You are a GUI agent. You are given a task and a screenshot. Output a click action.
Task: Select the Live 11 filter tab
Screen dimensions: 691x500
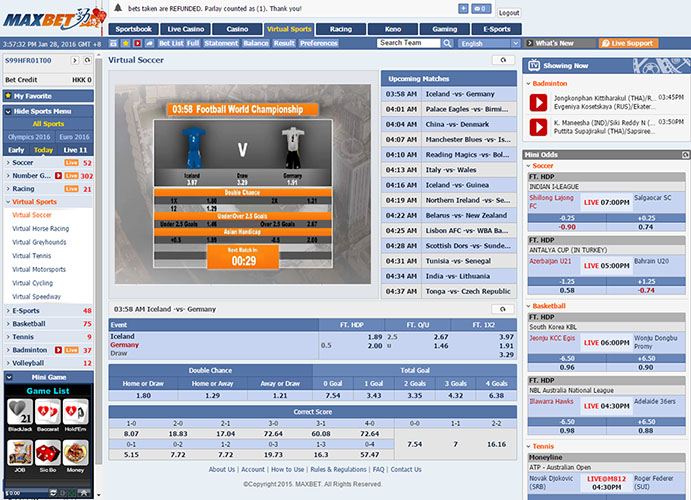75,150
